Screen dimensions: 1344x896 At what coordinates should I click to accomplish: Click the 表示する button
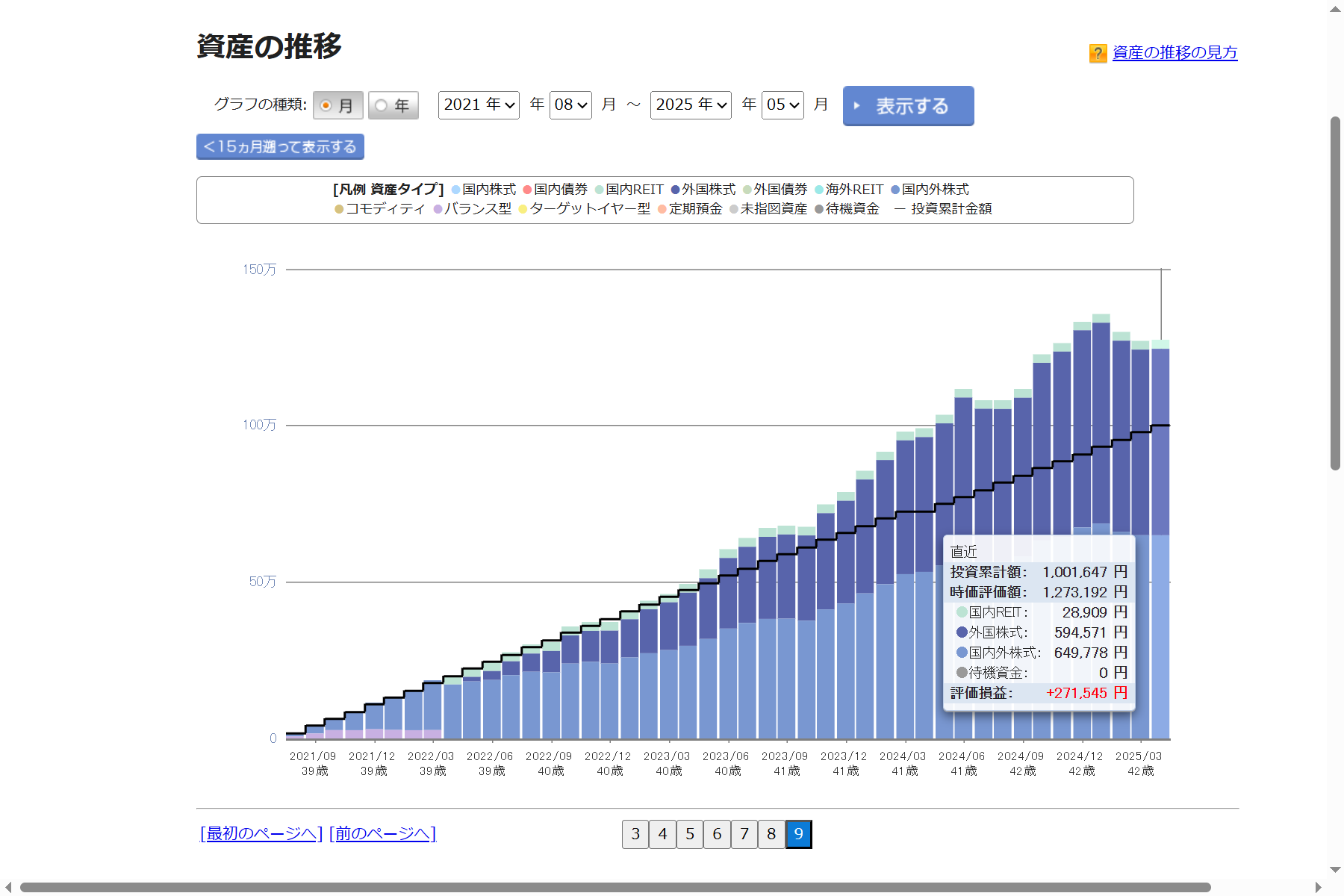click(908, 106)
